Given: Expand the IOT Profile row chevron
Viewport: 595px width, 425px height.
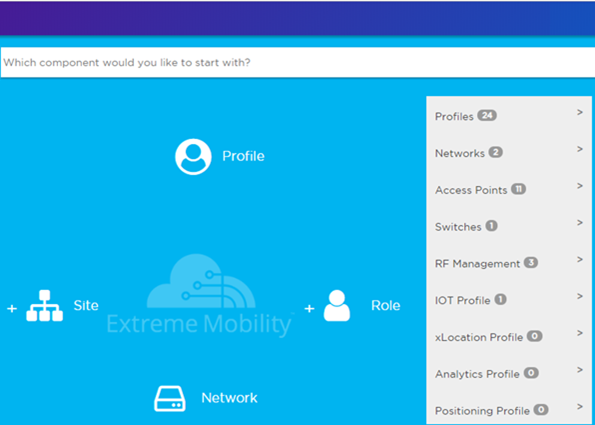Looking at the screenshot, I should click(x=580, y=296).
